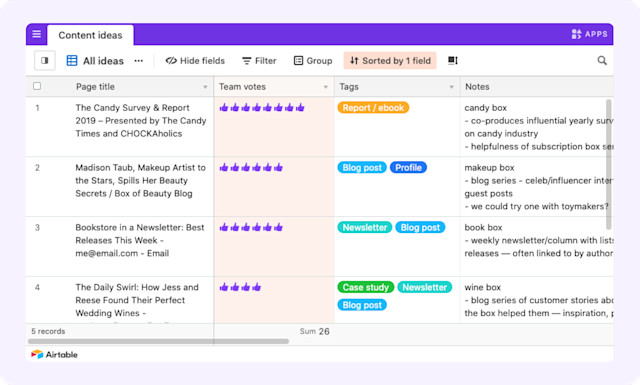The width and height of the screenshot is (640, 385).
Task: Expand the Tags column dropdown
Action: click(x=451, y=87)
